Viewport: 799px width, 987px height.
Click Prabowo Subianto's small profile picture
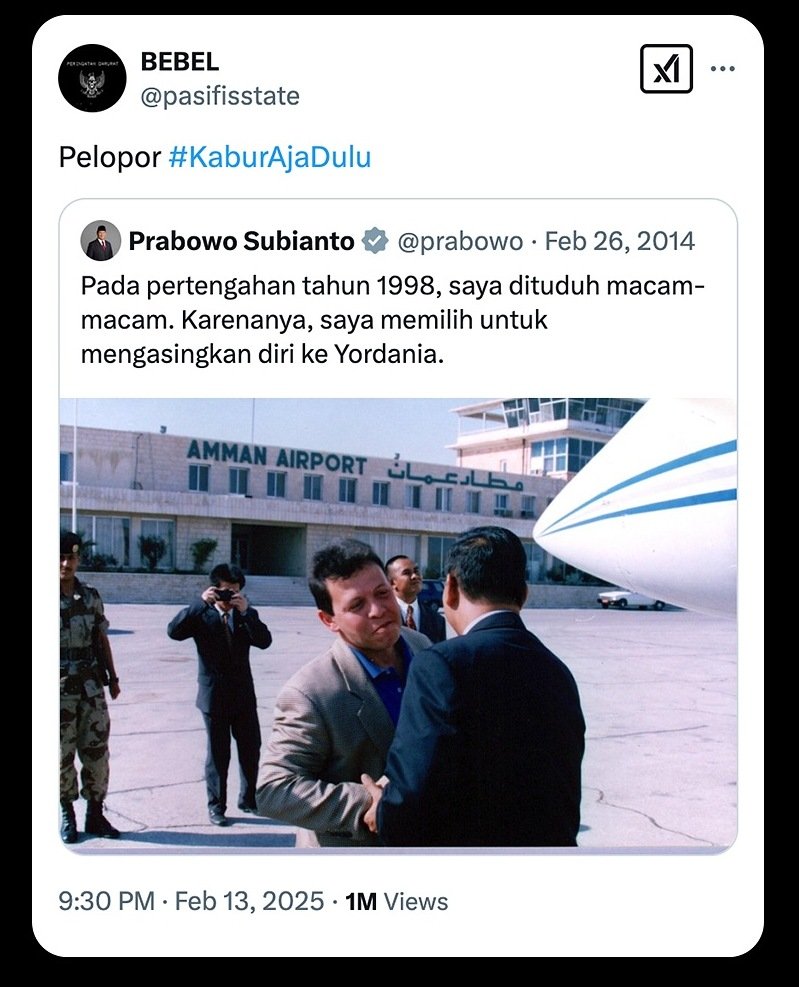point(100,241)
